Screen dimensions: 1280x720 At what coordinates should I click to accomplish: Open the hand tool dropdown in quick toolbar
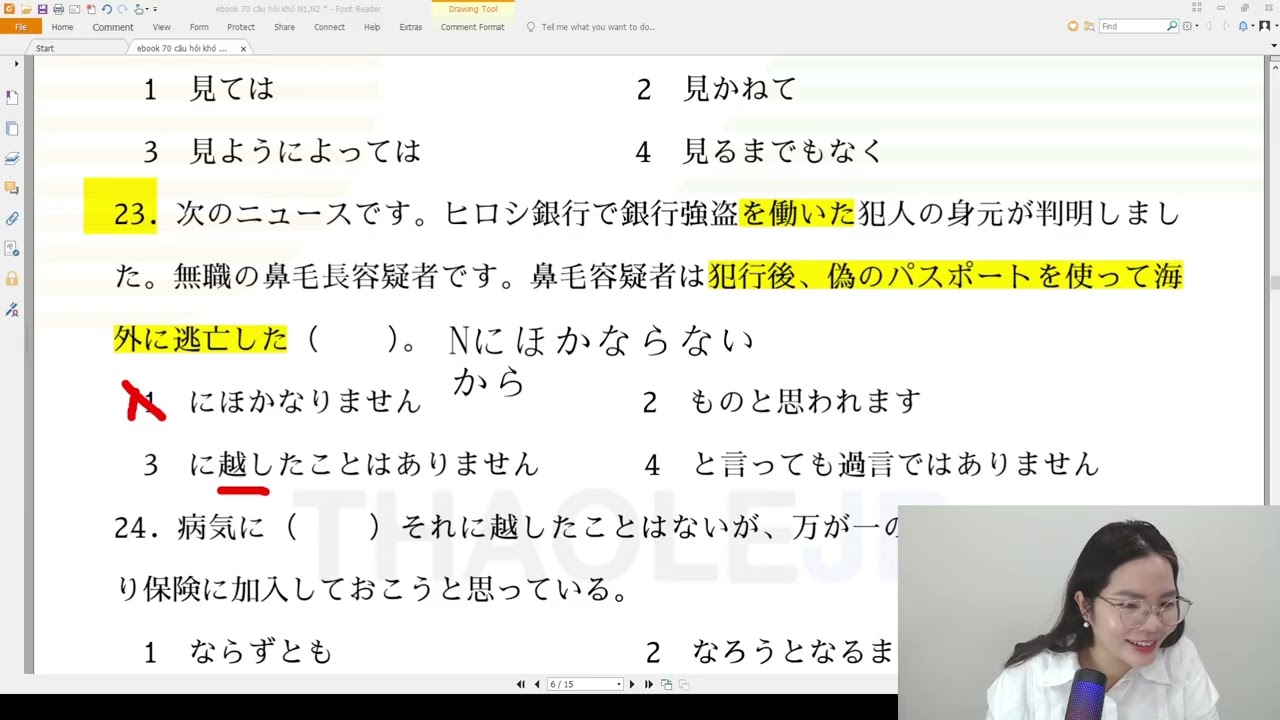(x=147, y=9)
